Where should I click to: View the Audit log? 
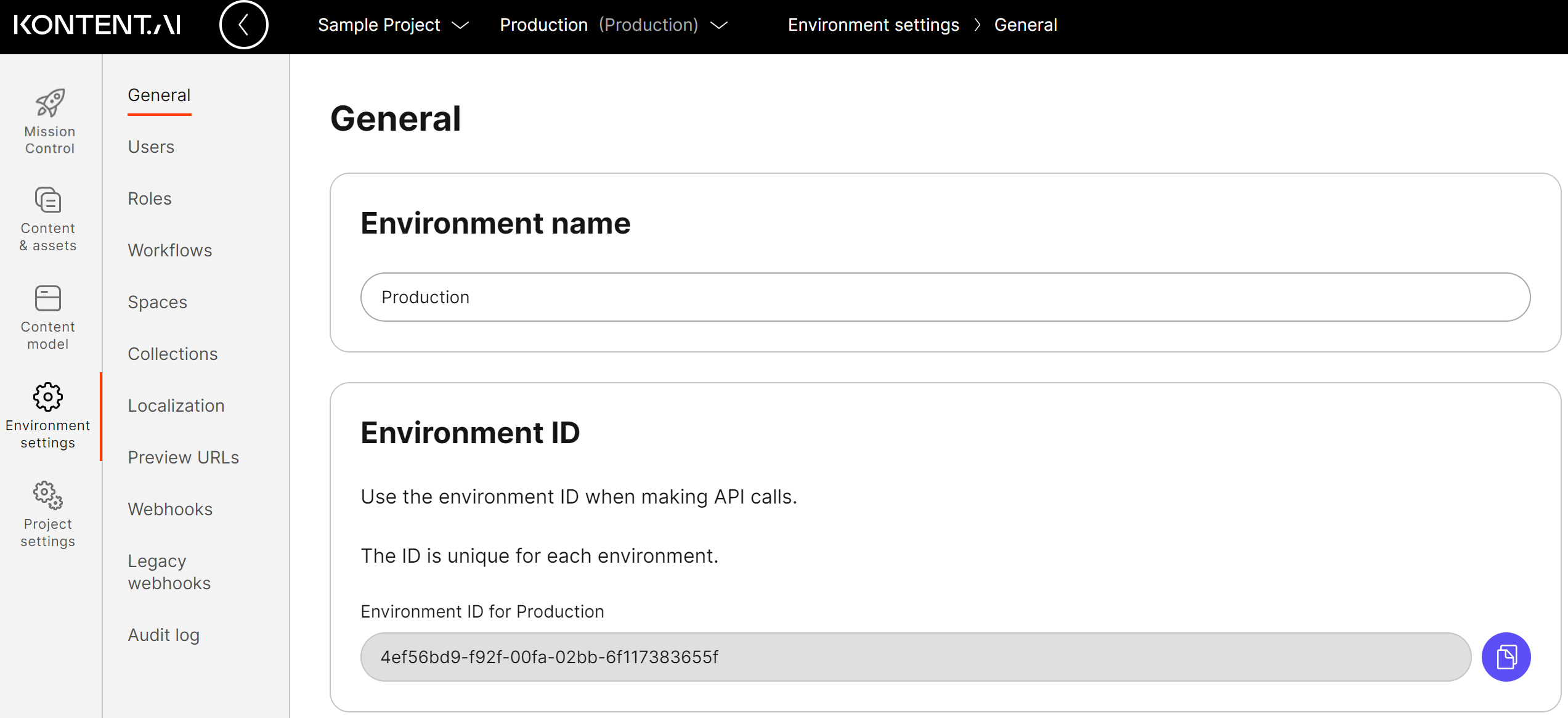pos(163,635)
